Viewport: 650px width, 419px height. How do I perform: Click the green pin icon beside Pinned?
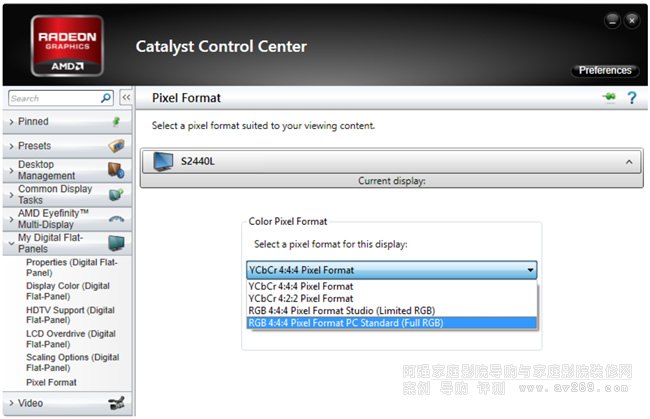[x=116, y=121]
